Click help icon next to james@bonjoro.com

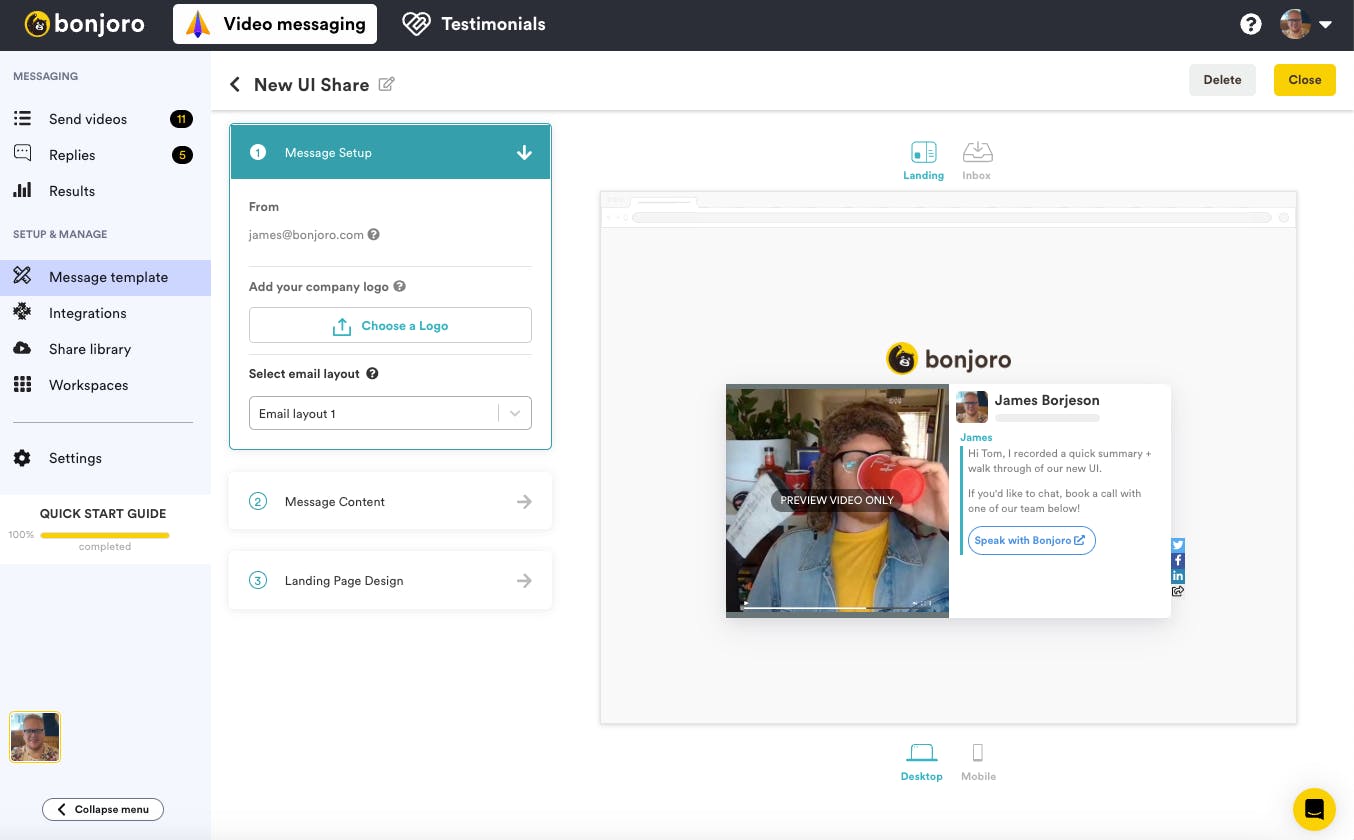374,235
